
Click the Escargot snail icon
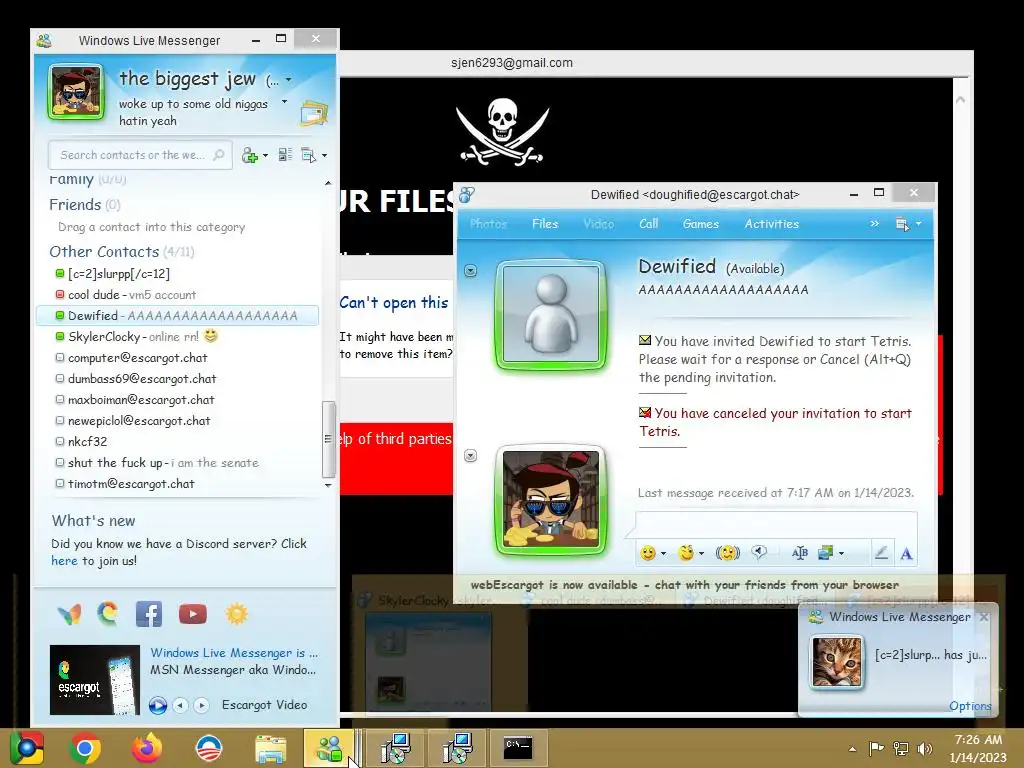[108, 613]
